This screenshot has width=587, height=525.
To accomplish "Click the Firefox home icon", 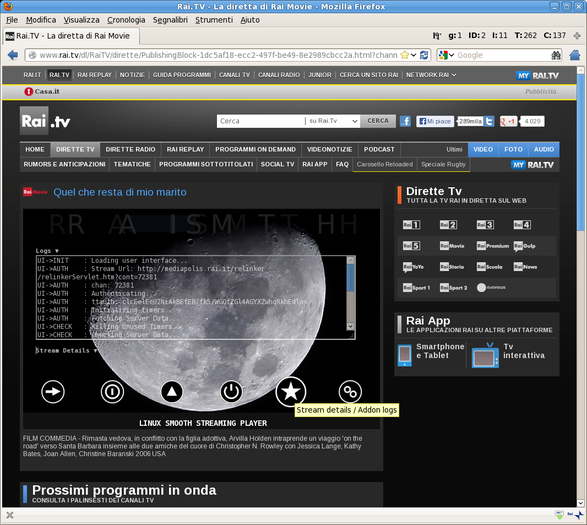I will click(575, 55).
